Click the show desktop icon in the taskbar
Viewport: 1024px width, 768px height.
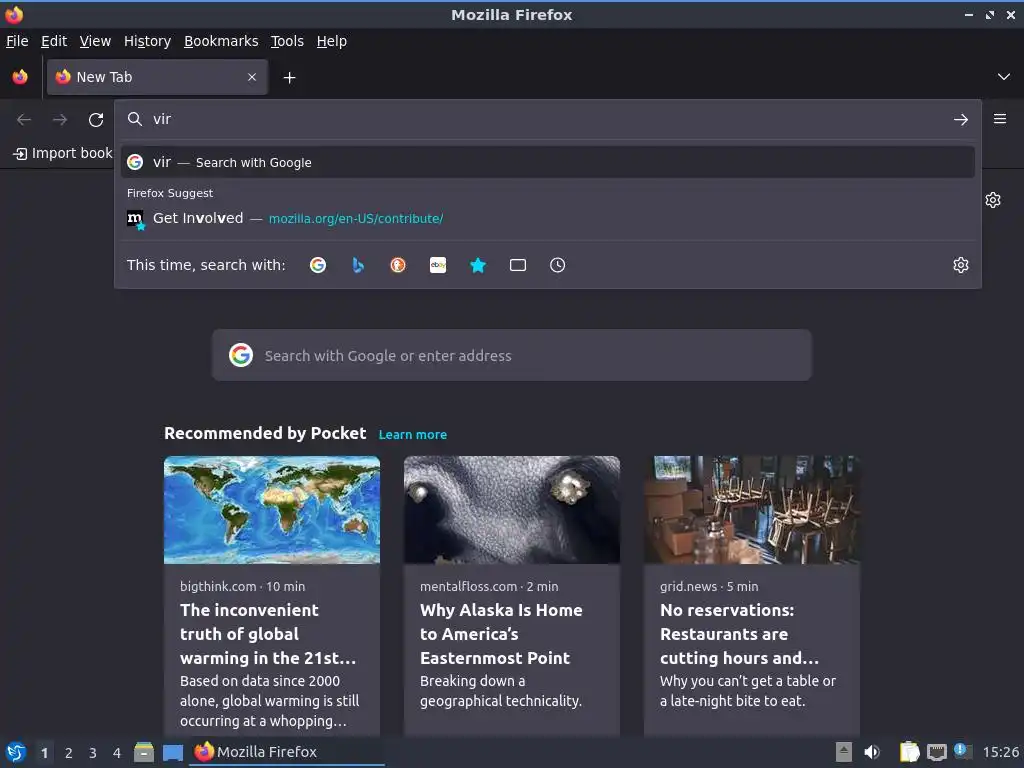173,752
